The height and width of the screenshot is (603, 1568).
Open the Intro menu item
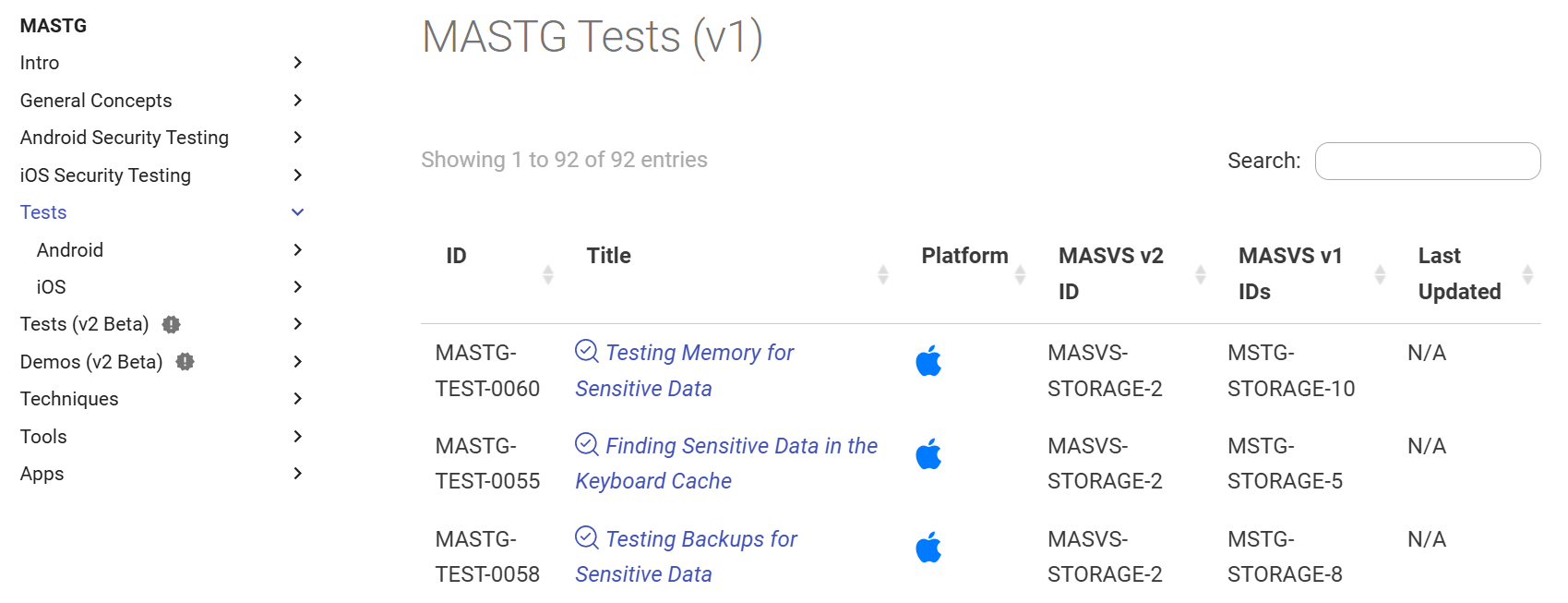40,62
